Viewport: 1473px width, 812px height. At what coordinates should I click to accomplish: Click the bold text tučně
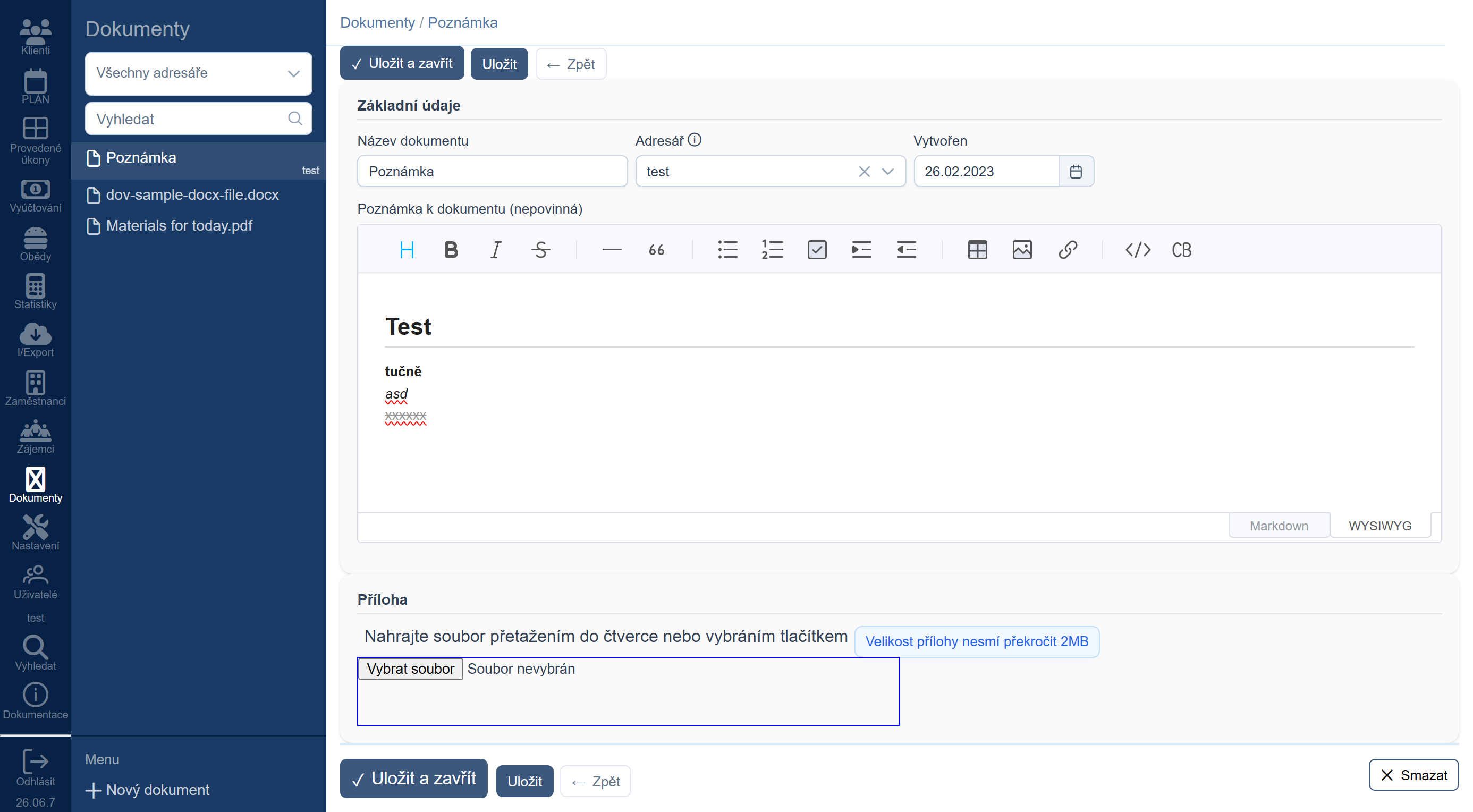pyautogui.click(x=403, y=371)
